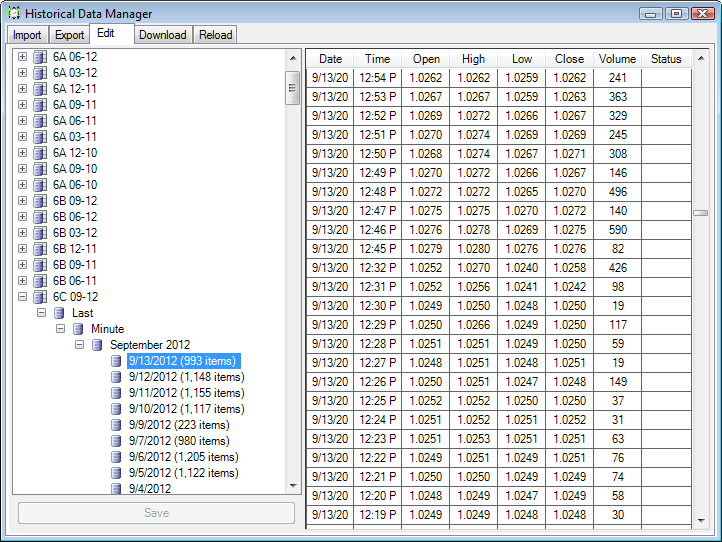Click the database icon beside 6A 12-10
This screenshot has height=542, width=722.
pyautogui.click(x=40, y=153)
